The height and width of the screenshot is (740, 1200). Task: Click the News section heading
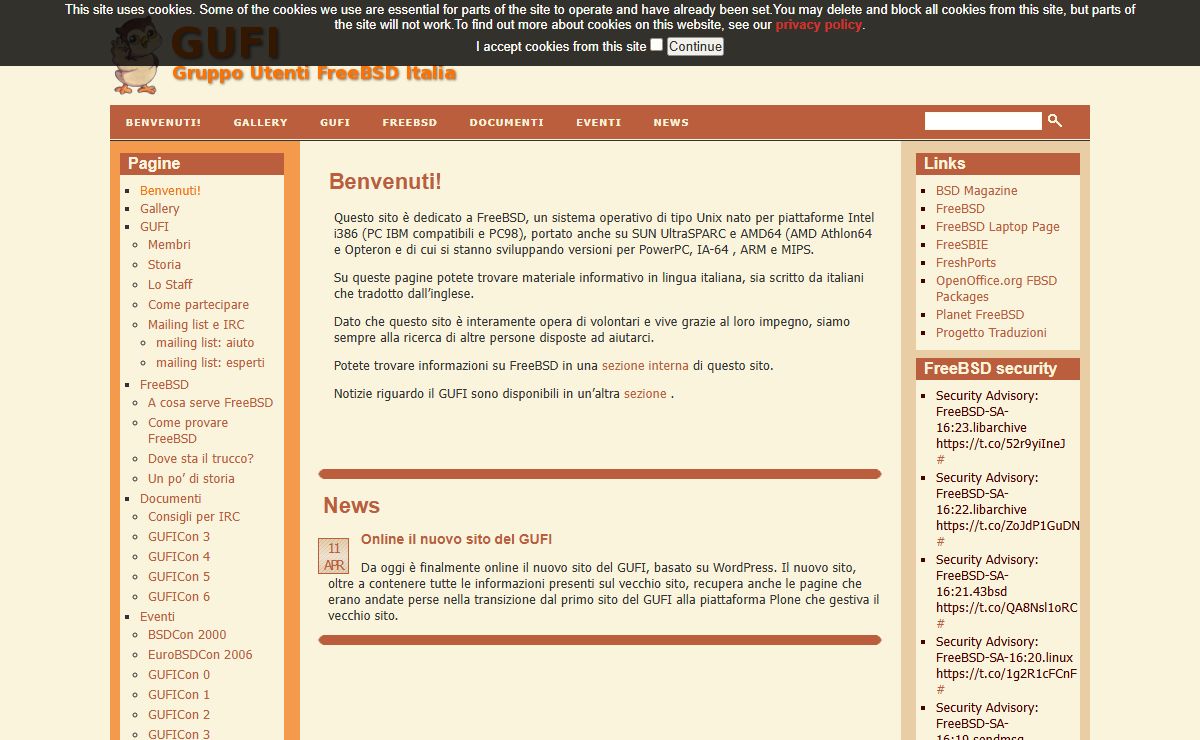351,506
